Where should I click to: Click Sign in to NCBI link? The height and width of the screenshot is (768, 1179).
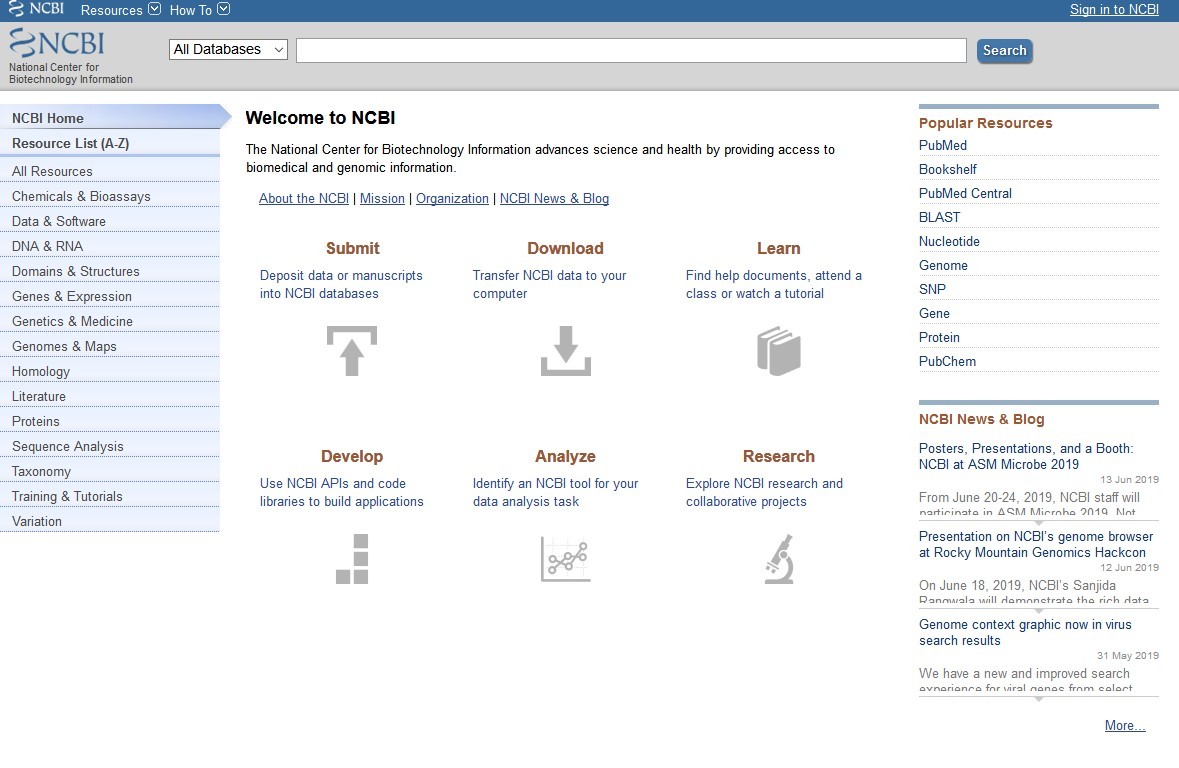pos(1114,10)
